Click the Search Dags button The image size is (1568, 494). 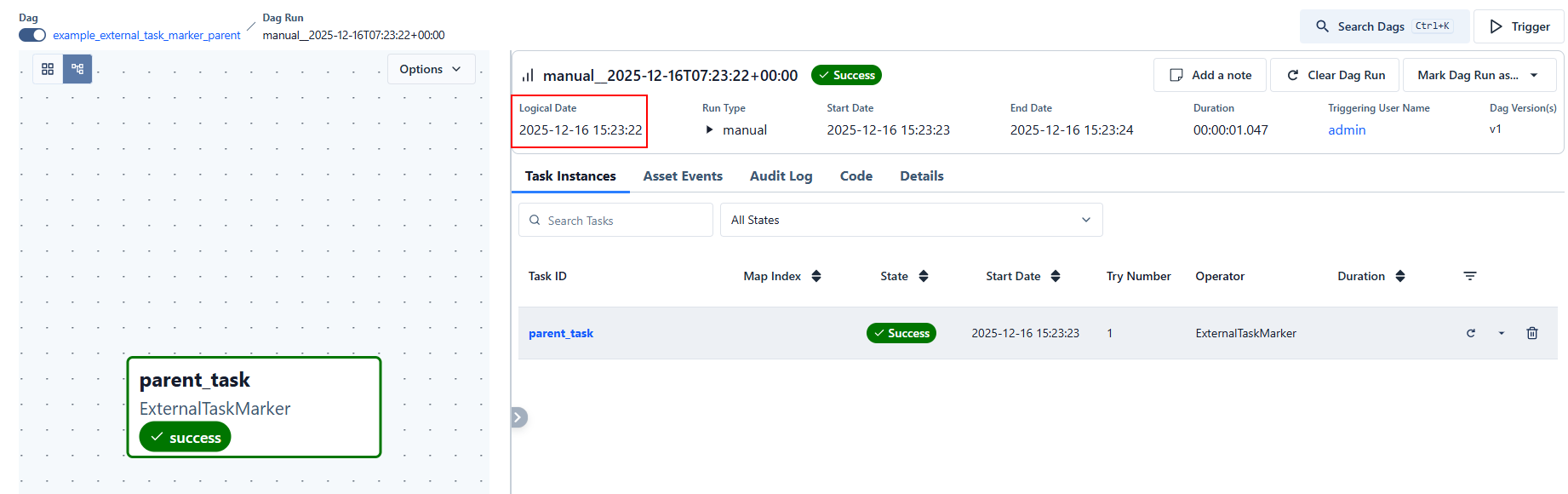1384,26
